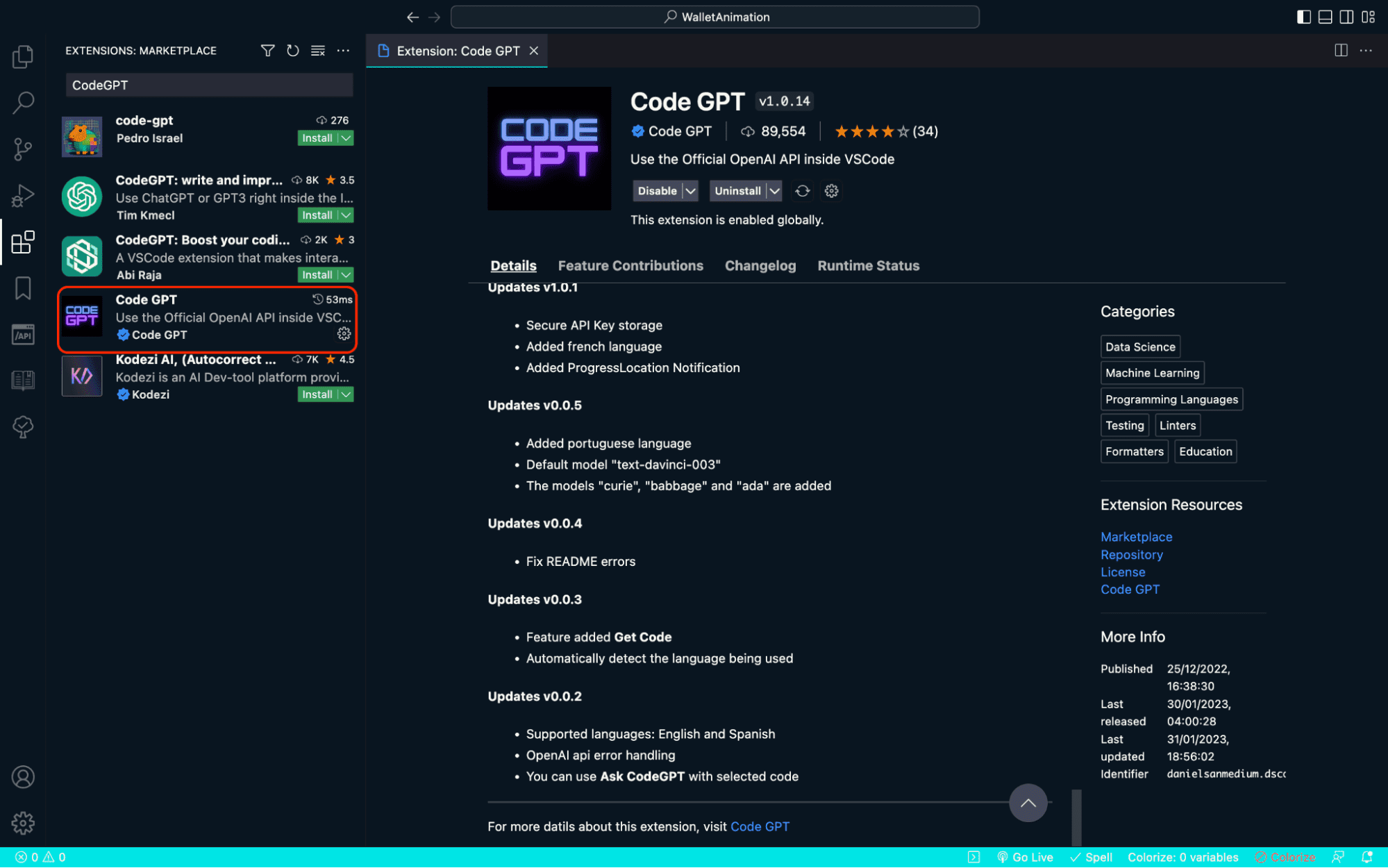Open Run and Debug view
The image size is (1388, 868).
click(23, 195)
